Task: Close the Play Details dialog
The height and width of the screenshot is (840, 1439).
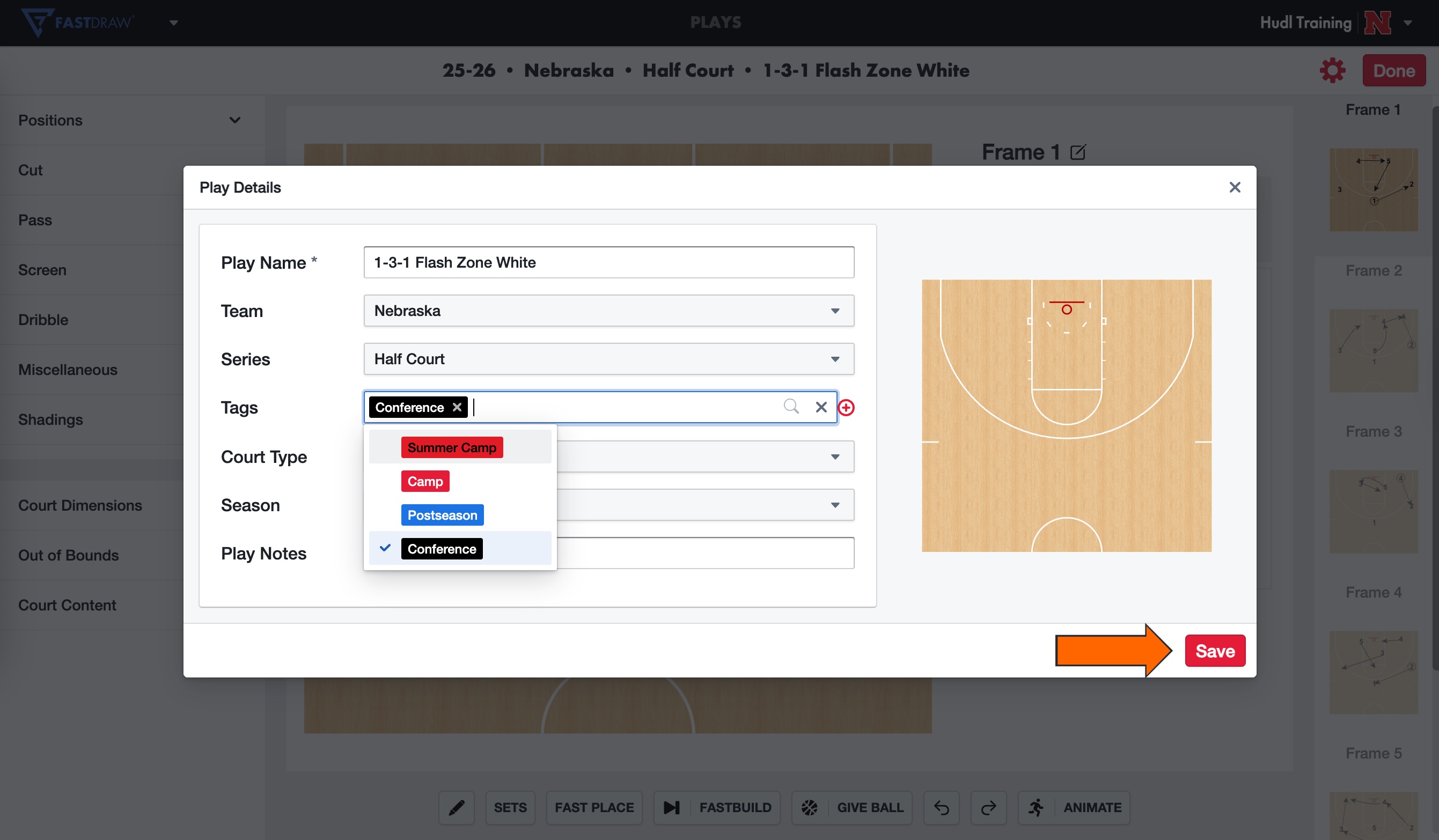Action: (x=1235, y=187)
